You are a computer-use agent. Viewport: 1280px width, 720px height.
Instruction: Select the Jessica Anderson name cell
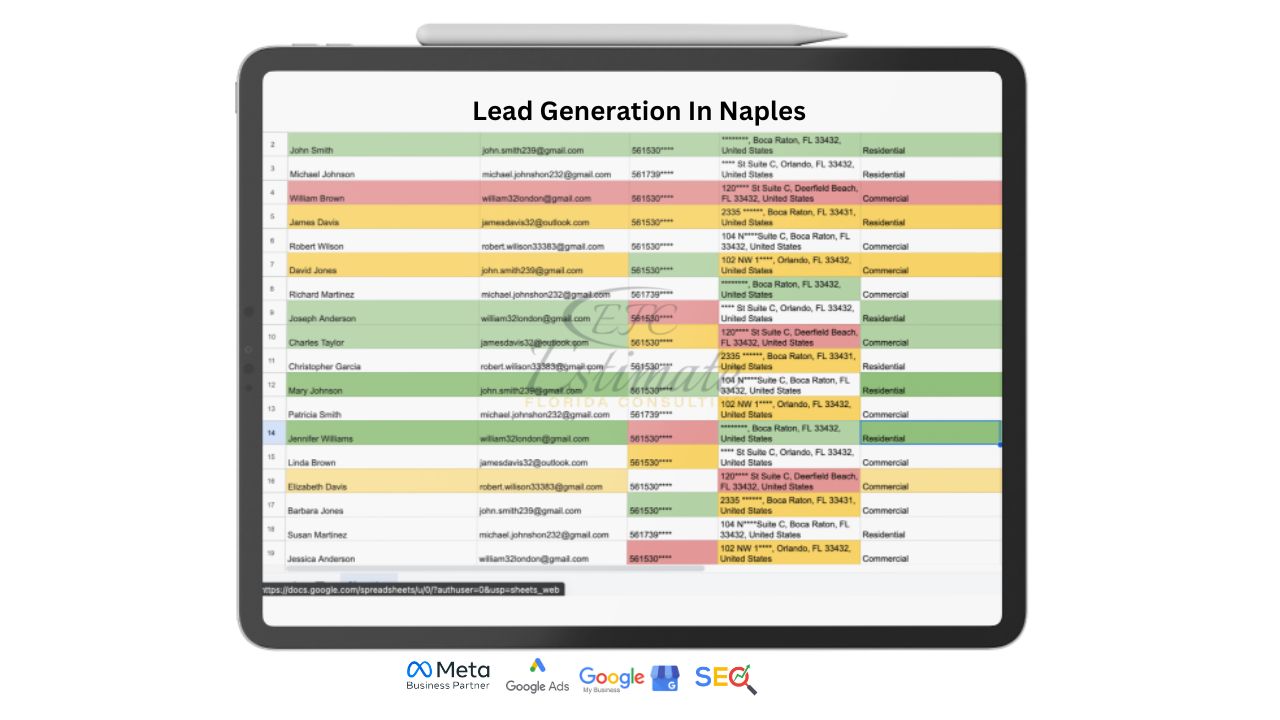coord(382,553)
